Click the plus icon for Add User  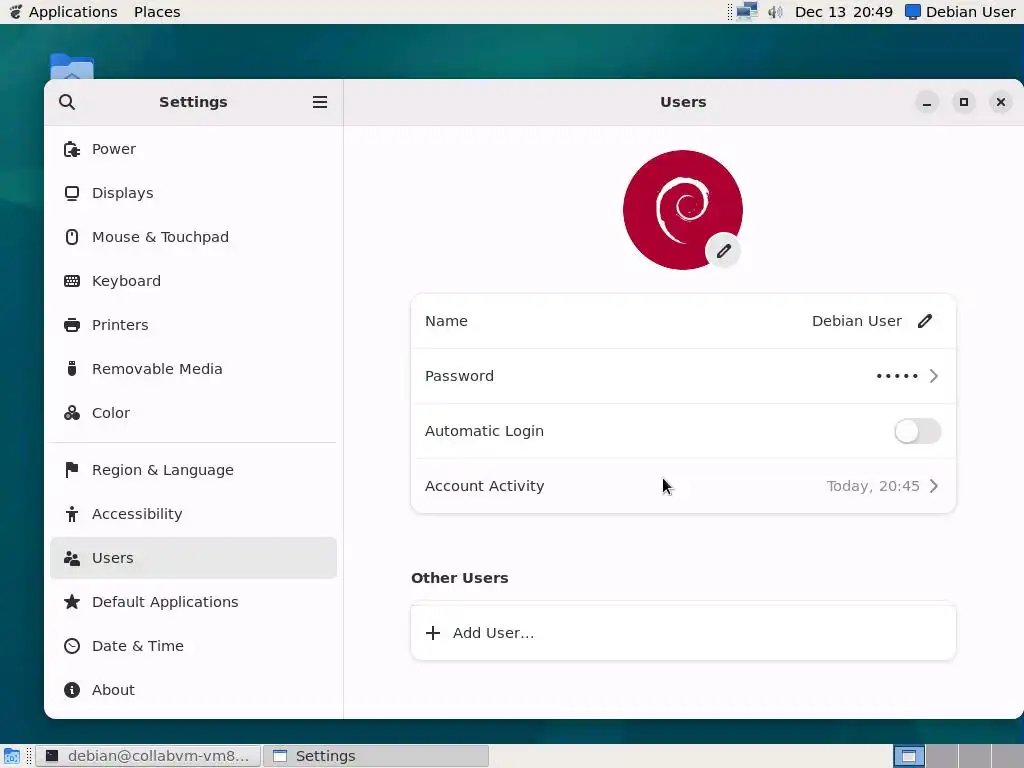[x=432, y=633]
